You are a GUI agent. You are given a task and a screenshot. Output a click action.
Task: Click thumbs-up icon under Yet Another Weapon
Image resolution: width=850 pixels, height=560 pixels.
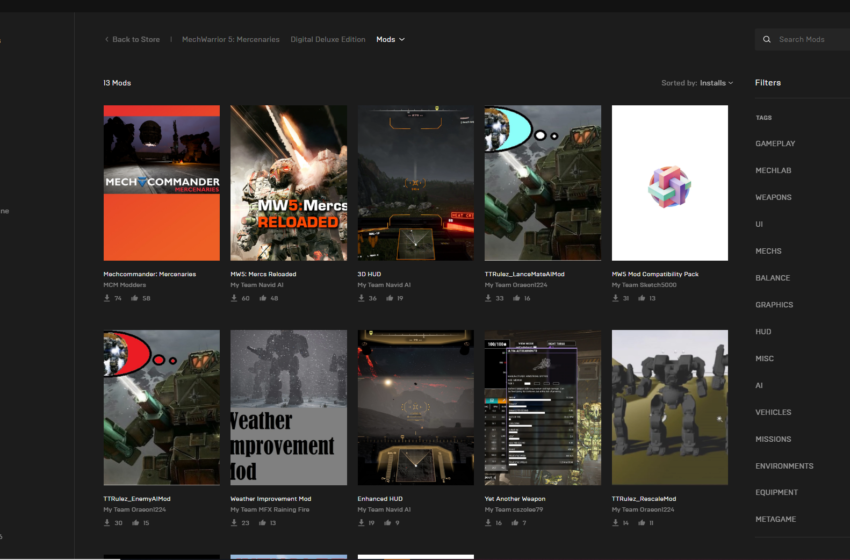point(515,523)
